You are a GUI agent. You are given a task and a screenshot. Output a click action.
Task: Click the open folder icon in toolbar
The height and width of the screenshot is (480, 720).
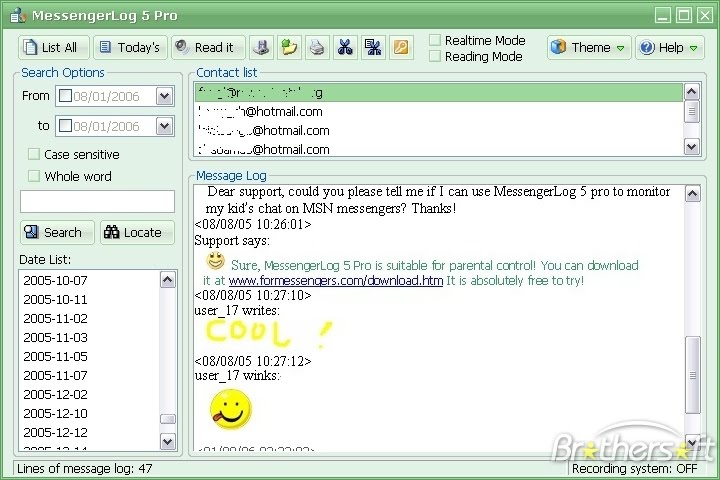point(289,47)
